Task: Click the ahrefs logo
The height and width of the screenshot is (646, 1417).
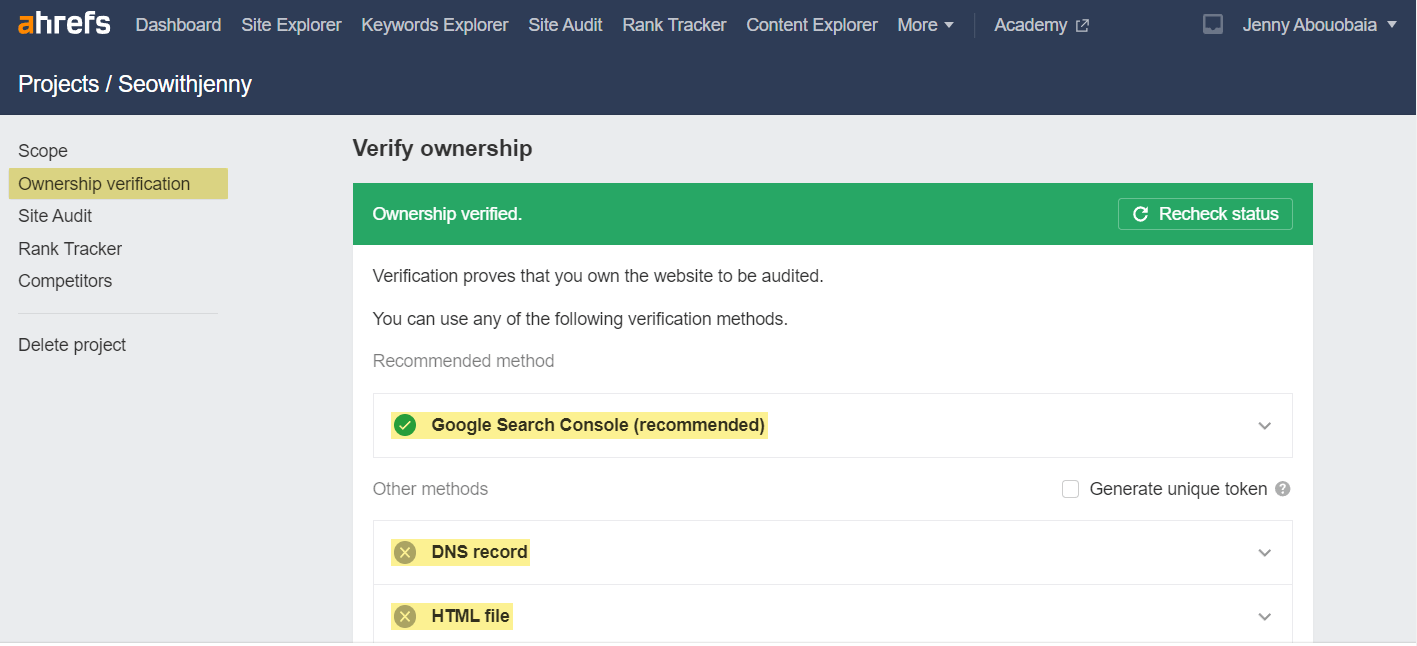Action: coord(63,23)
